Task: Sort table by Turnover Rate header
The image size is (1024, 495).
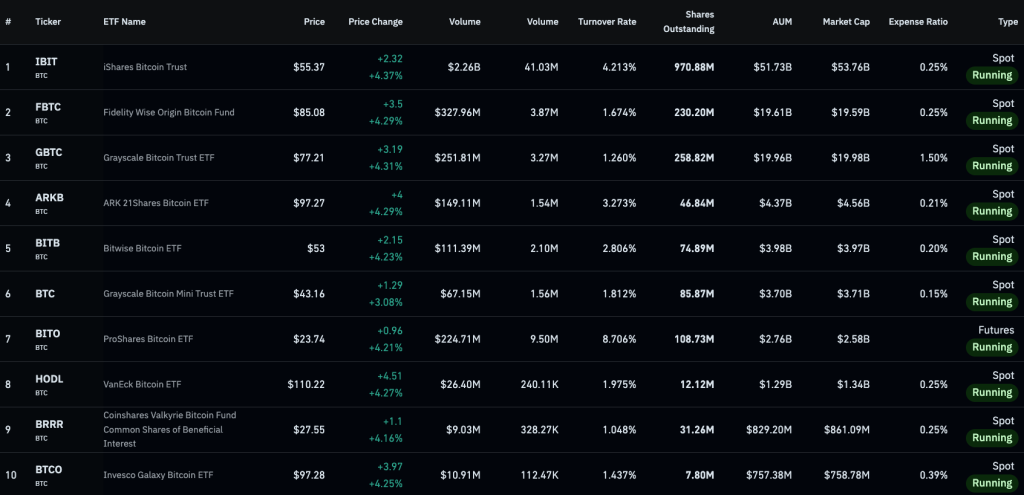Action: point(607,22)
